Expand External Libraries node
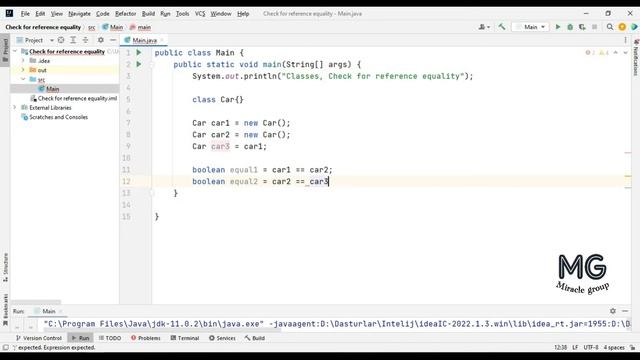The image size is (640, 360). (x=15, y=108)
